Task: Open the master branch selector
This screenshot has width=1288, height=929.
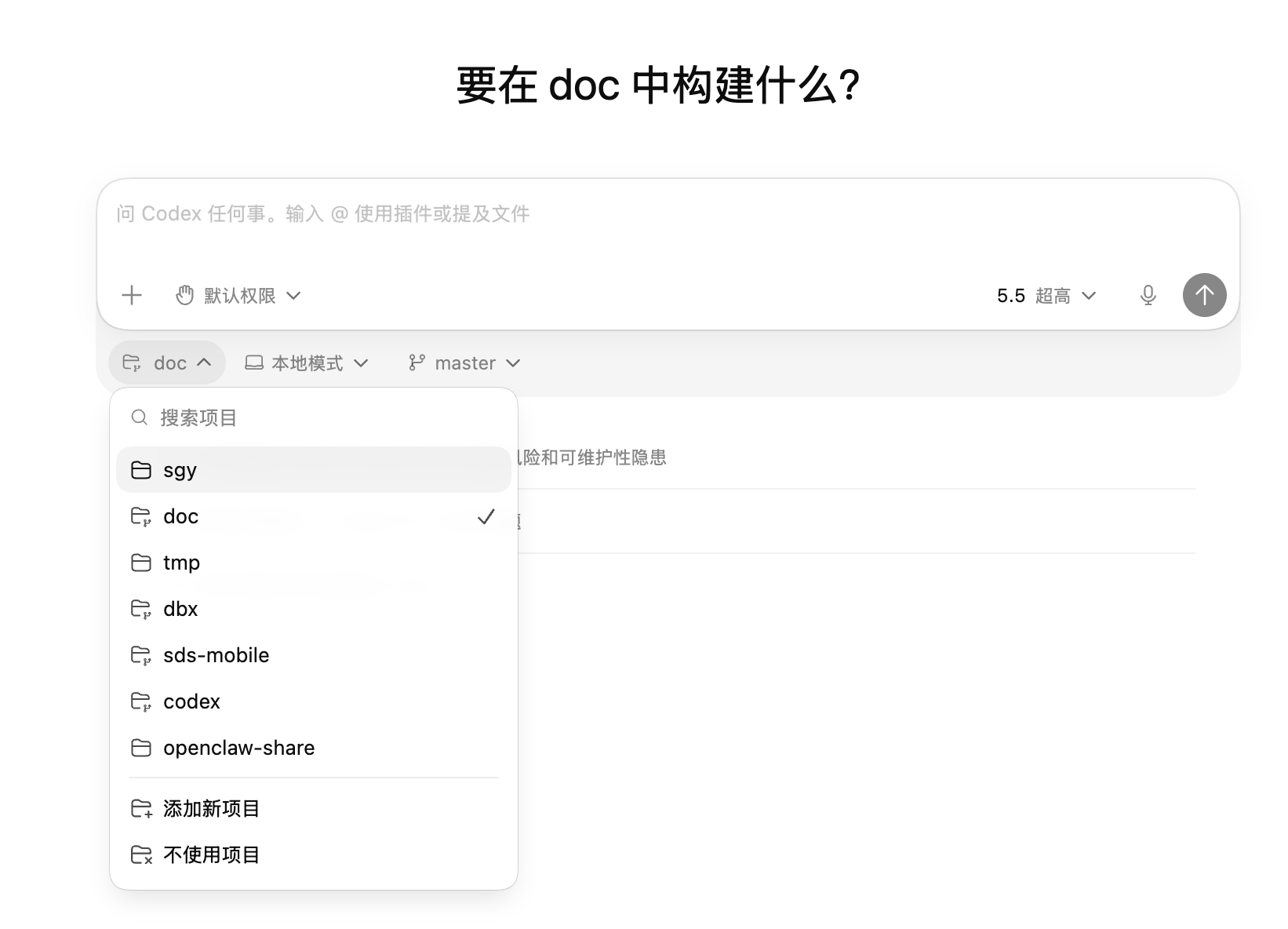Action: coord(463,362)
